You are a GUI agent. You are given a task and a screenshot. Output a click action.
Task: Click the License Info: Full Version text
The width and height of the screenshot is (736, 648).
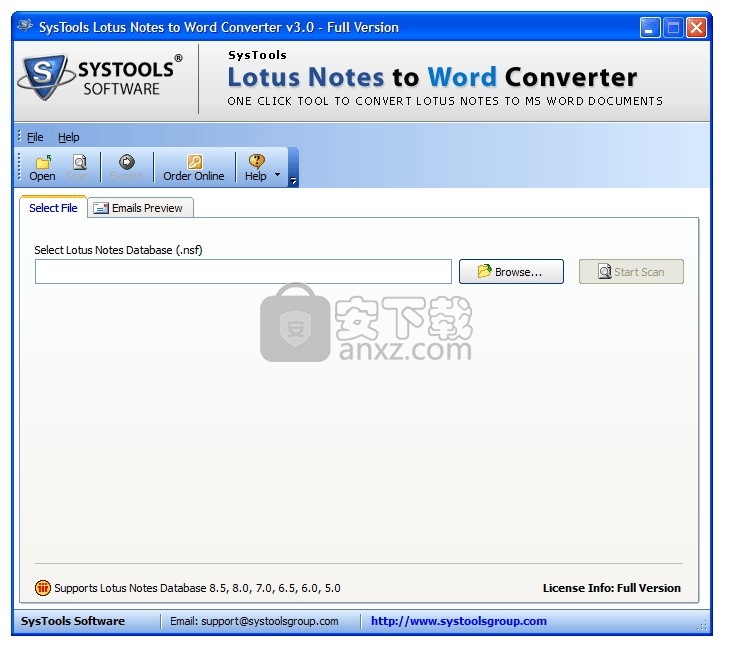pos(612,588)
